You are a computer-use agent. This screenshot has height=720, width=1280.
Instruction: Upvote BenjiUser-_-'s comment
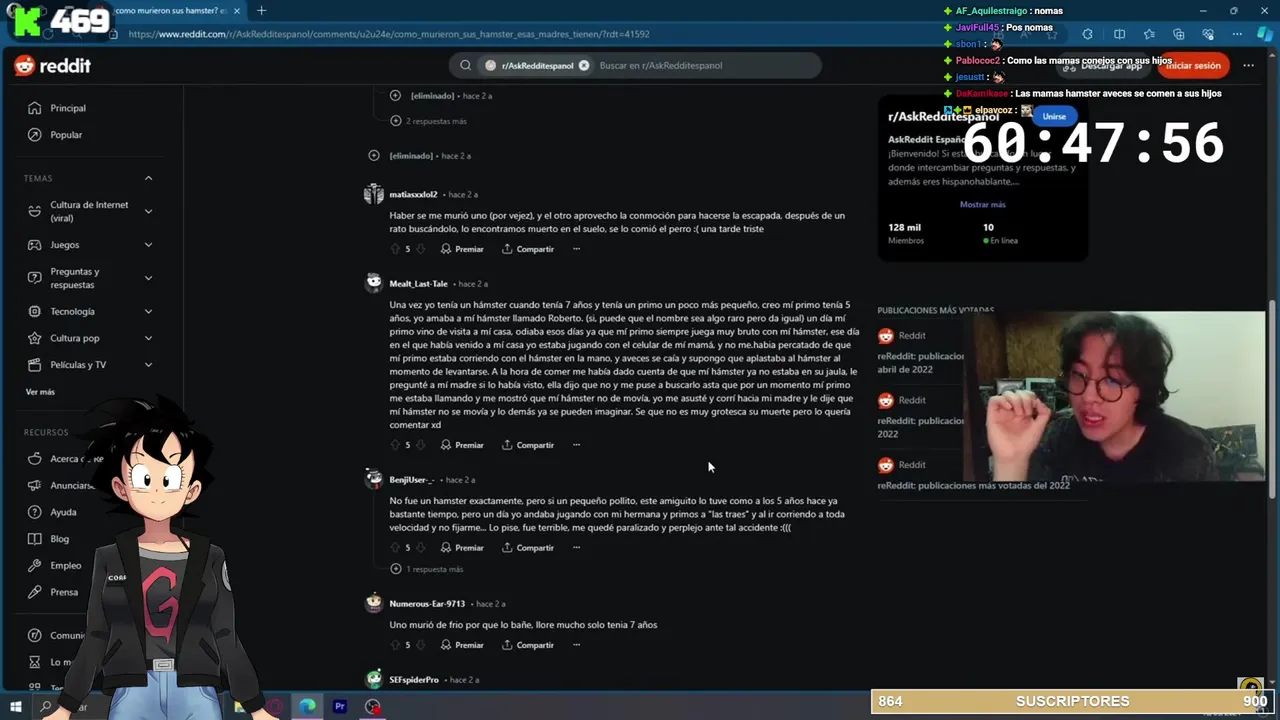coord(394,548)
